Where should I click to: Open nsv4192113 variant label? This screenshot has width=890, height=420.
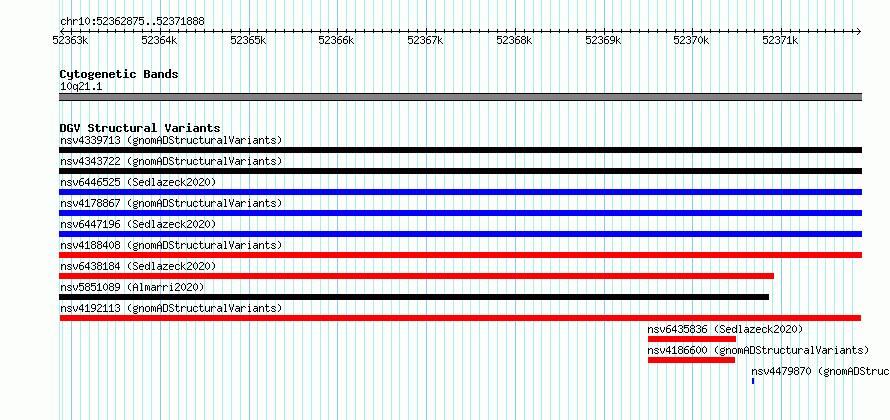pyautogui.click(x=171, y=308)
